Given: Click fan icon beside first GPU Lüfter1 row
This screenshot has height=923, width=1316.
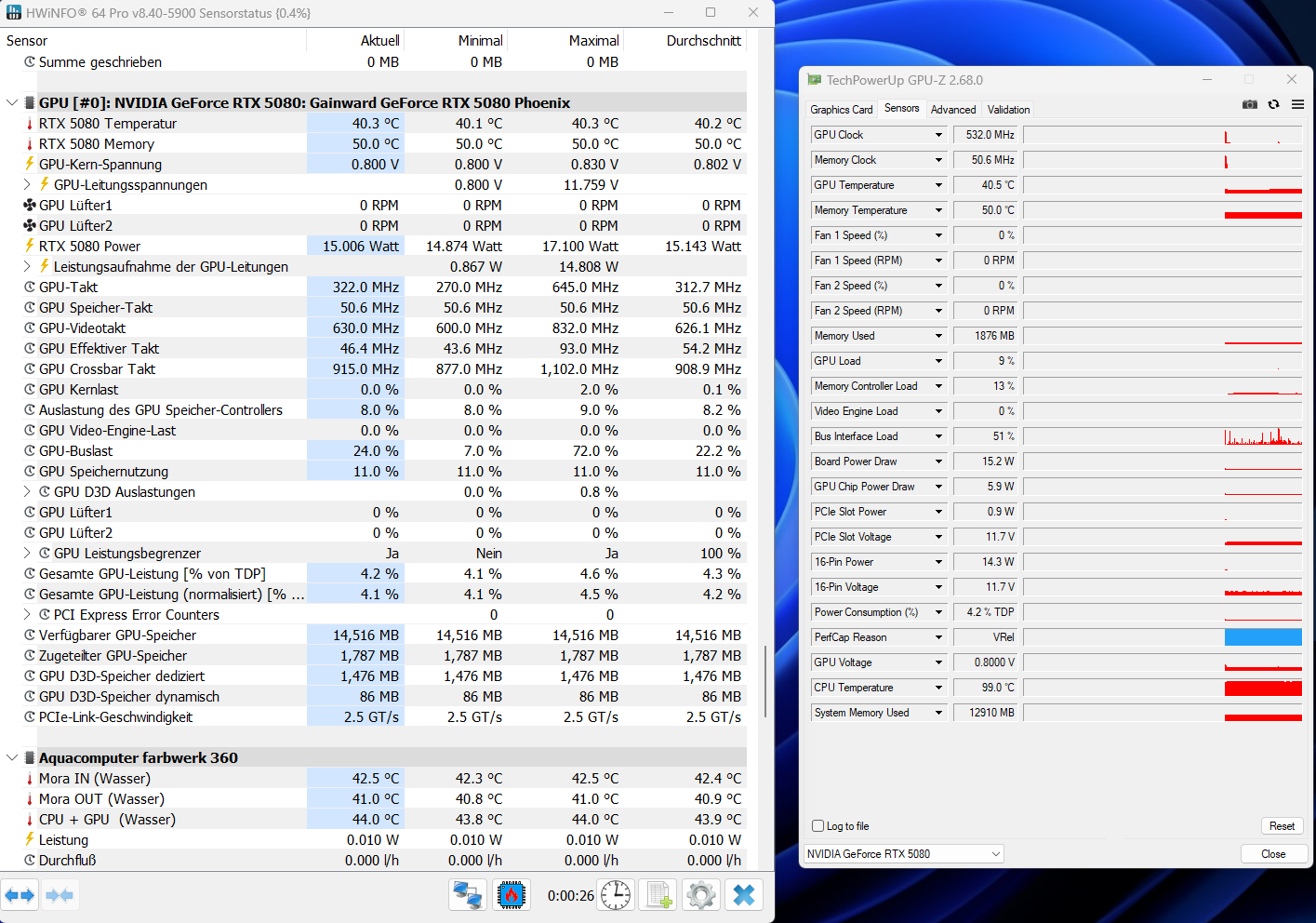Looking at the screenshot, I should pos(30,206).
